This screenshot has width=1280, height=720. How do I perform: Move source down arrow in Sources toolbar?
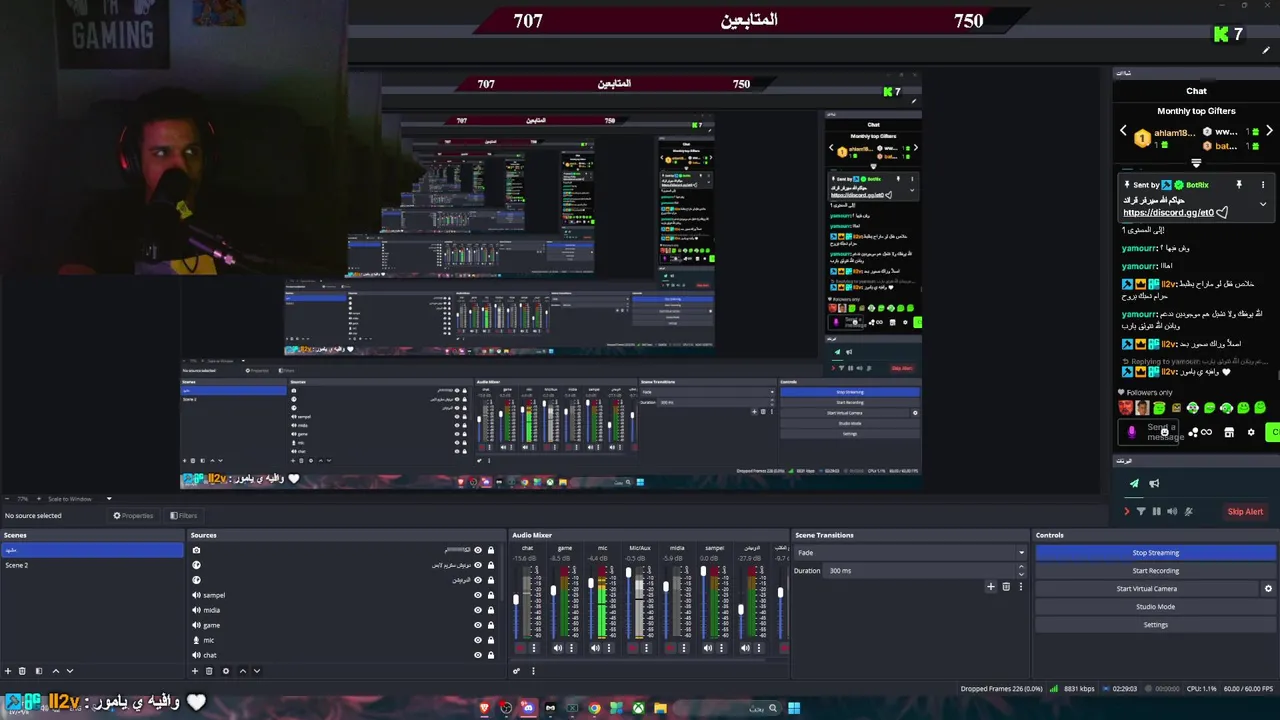(x=257, y=671)
